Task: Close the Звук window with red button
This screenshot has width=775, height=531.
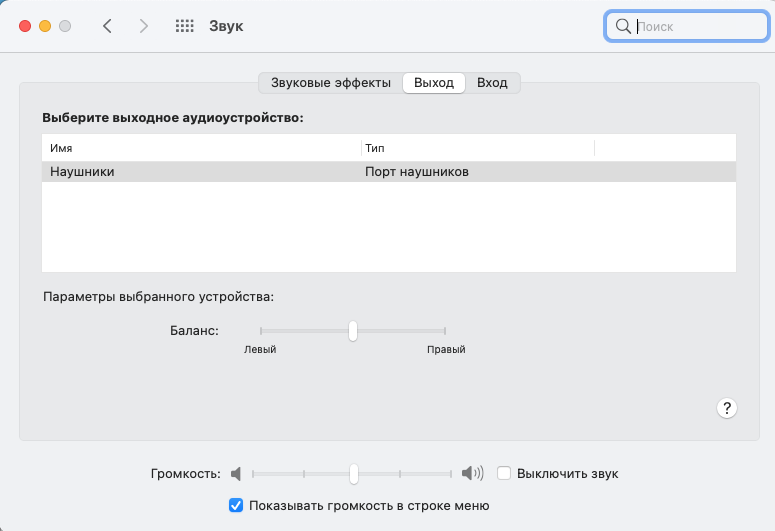Action: click(25, 26)
